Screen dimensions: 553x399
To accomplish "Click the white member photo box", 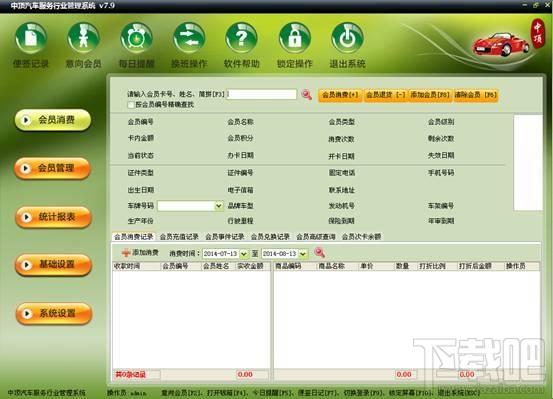I will (x=528, y=163).
